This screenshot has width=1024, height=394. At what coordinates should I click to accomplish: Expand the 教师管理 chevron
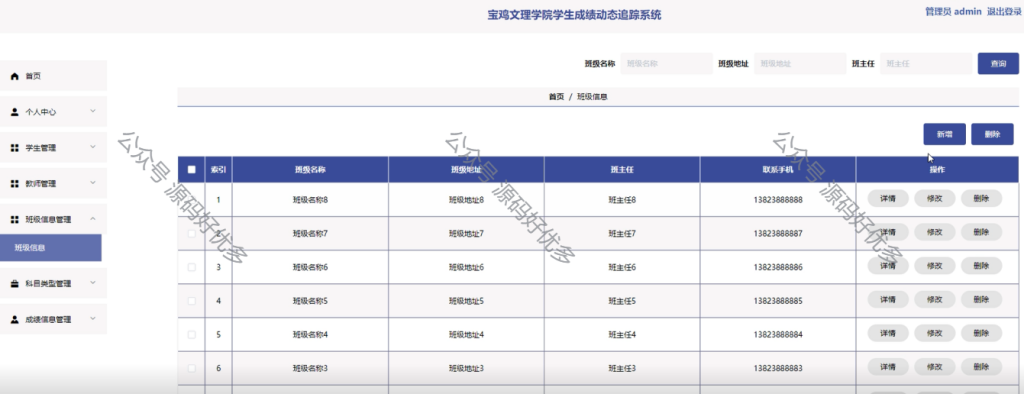pyautogui.click(x=93, y=183)
